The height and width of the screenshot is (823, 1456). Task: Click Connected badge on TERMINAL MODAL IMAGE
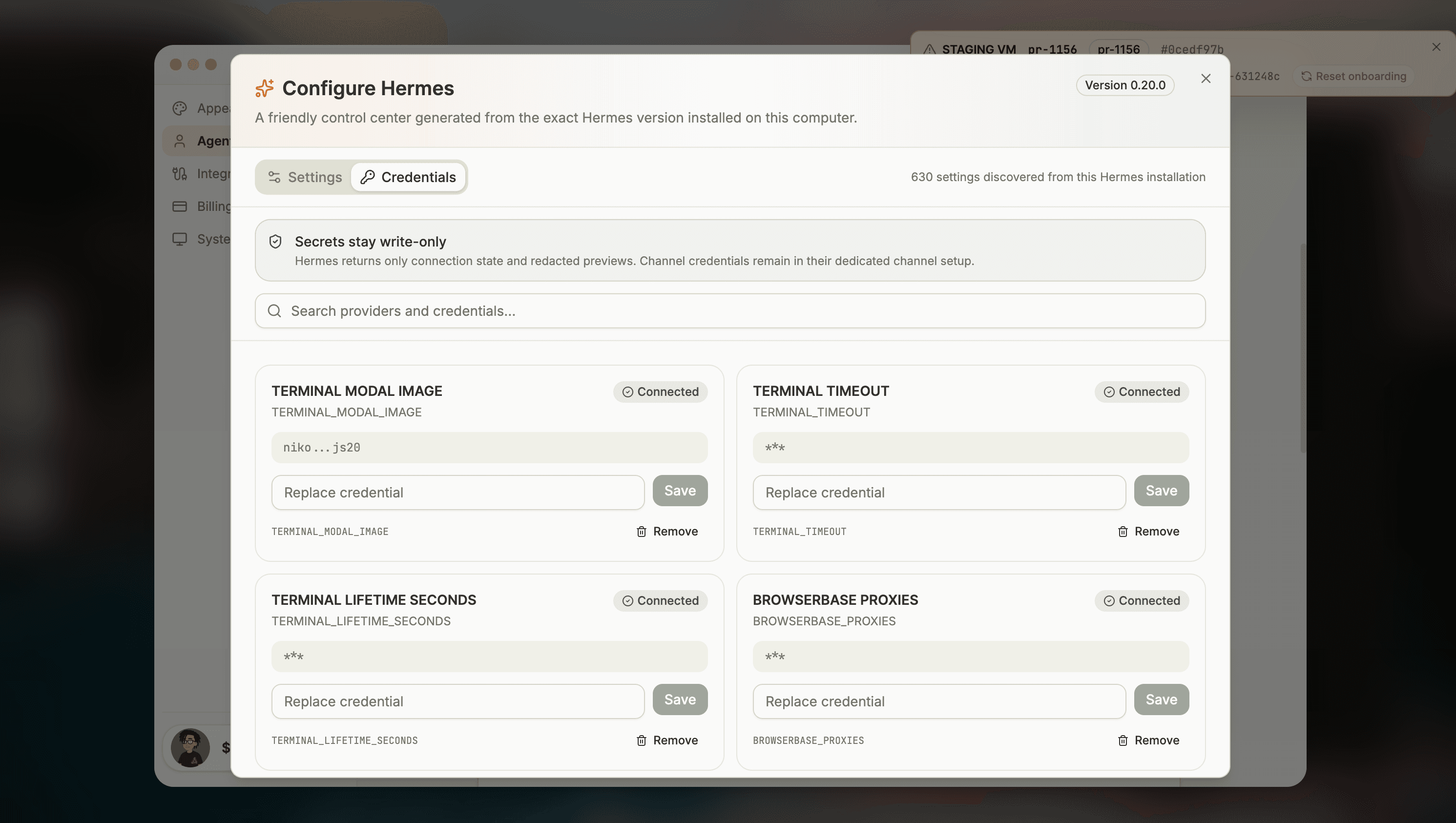pyautogui.click(x=660, y=391)
